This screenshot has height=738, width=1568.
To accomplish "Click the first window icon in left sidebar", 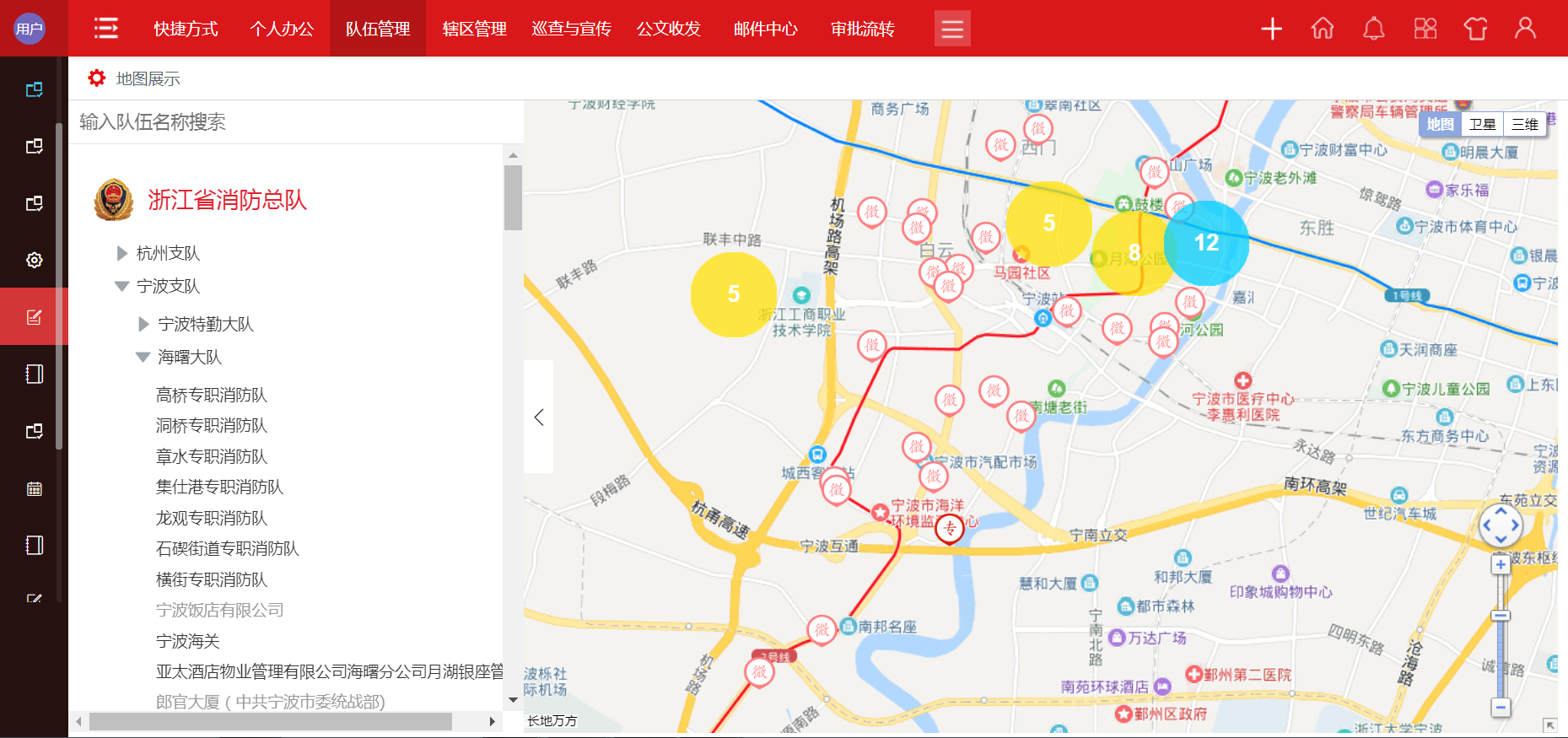I will [x=34, y=89].
